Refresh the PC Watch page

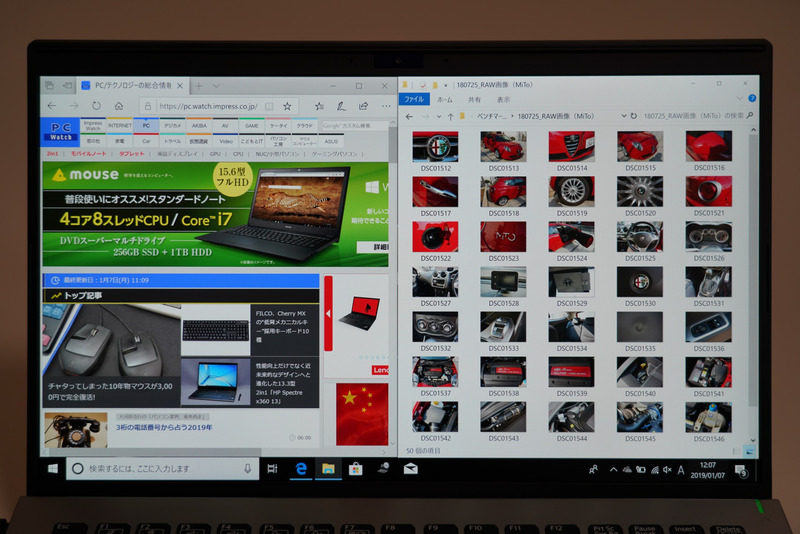[x=96, y=106]
